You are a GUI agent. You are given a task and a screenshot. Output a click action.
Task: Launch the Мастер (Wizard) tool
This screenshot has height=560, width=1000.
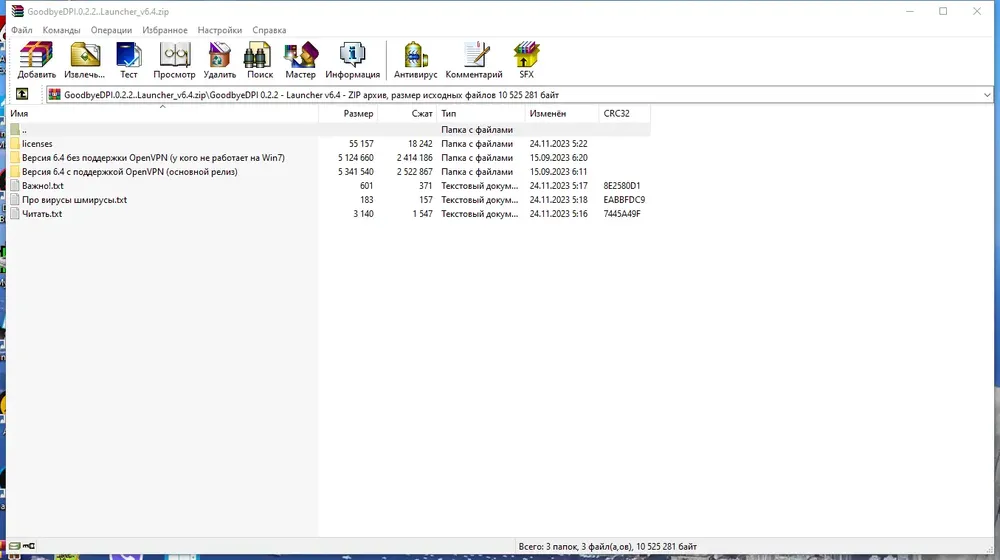[300, 60]
